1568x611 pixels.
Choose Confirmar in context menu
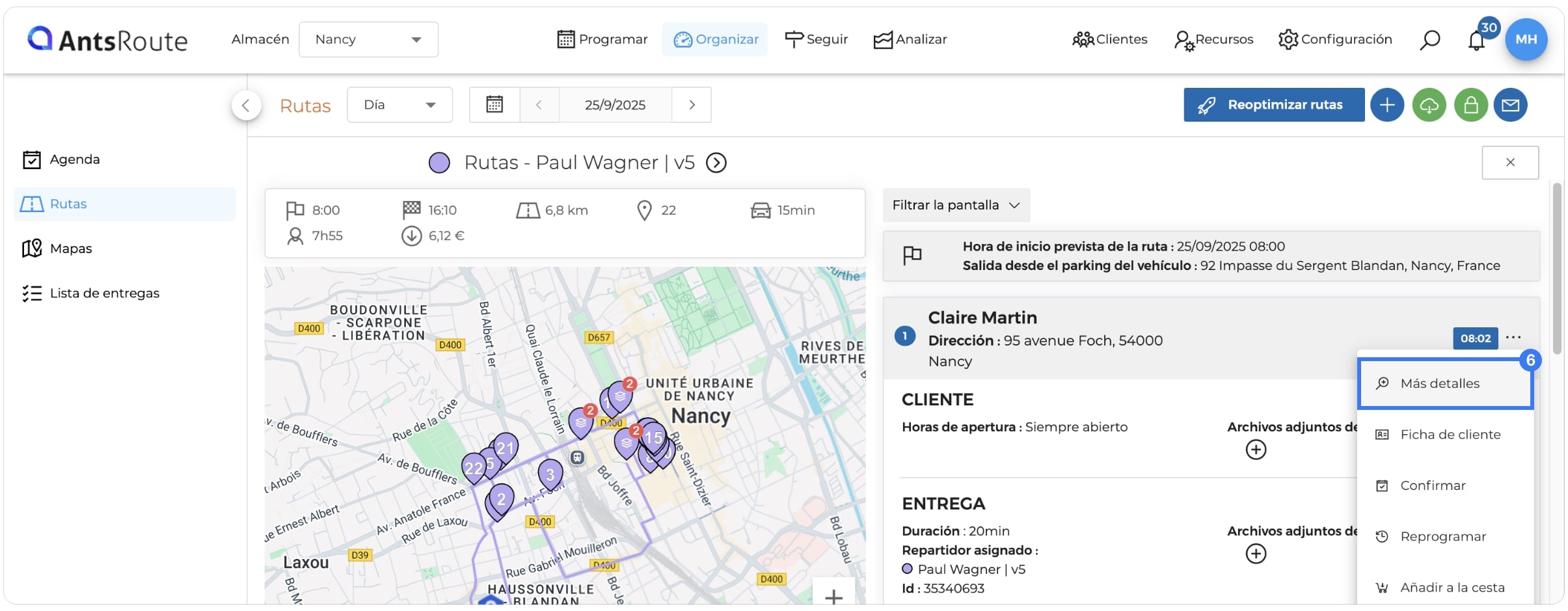pyautogui.click(x=1446, y=485)
